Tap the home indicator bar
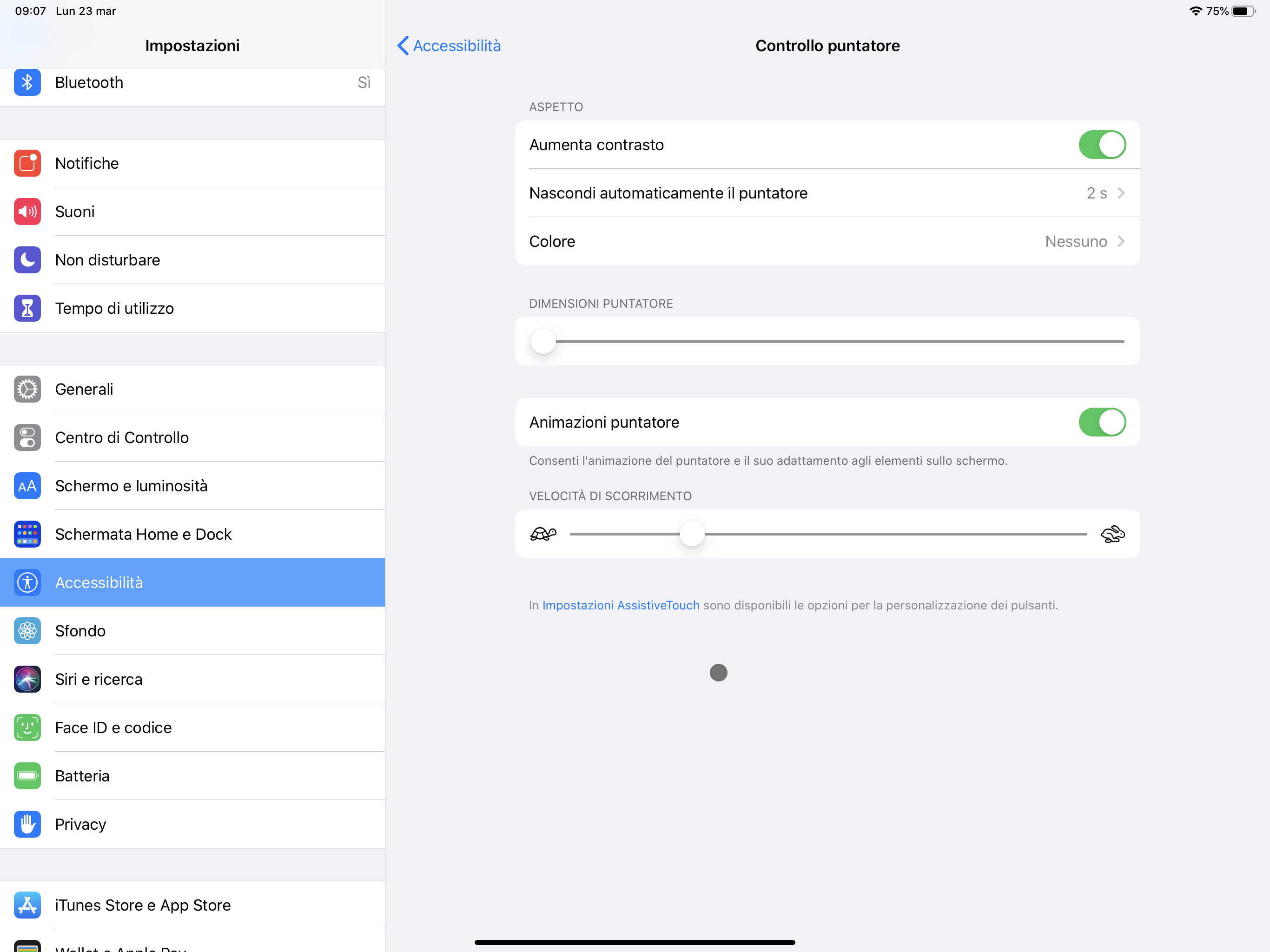The width and height of the screenshot is (1270, 952). (635, 942)
